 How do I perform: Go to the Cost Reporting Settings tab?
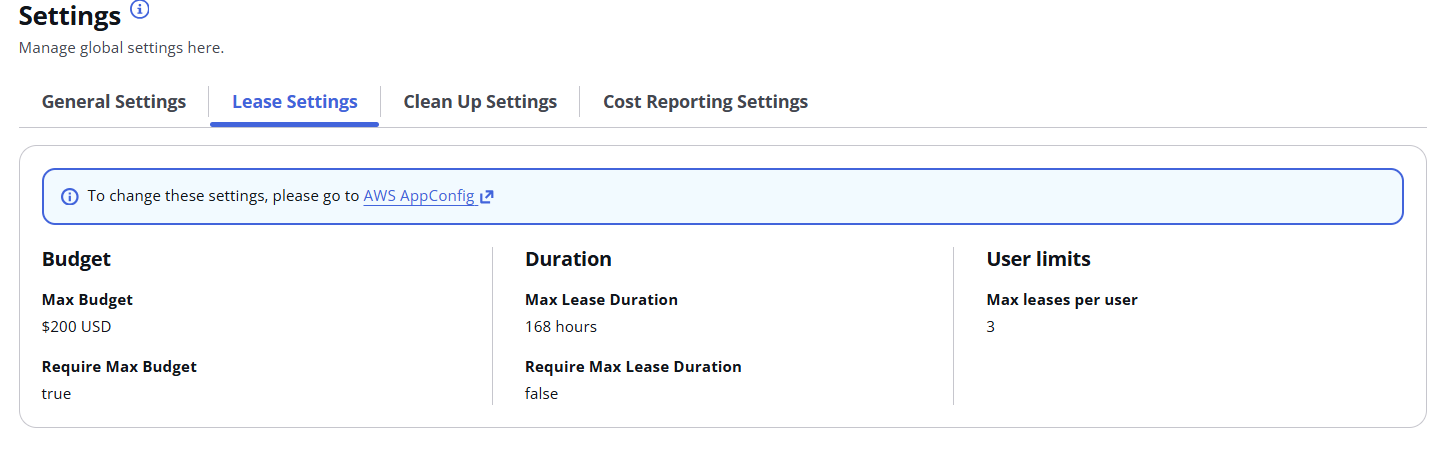705,102
